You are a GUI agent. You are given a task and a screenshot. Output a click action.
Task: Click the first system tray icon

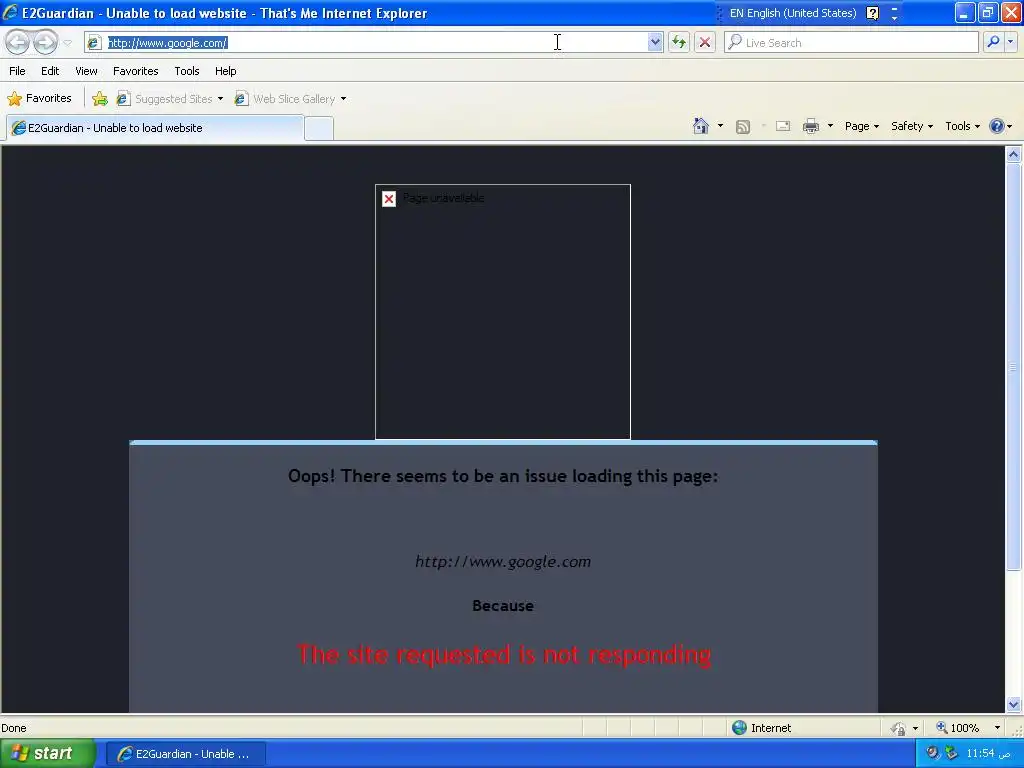point(933,753)
